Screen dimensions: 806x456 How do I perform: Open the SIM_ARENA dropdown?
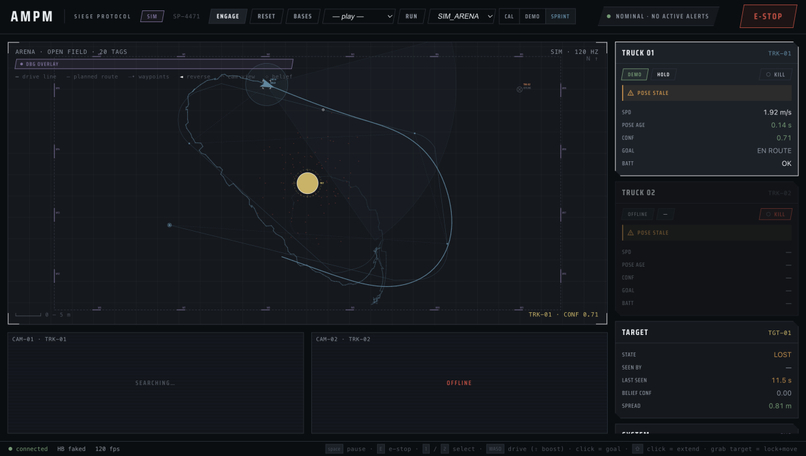462,16
